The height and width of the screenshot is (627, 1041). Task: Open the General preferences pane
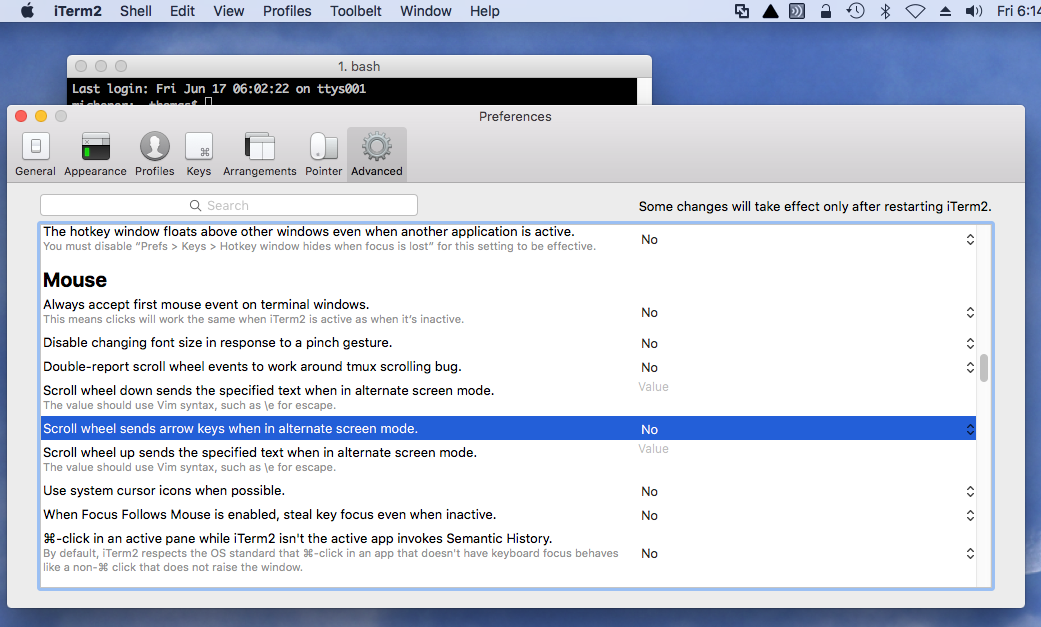tap(36, 155)
